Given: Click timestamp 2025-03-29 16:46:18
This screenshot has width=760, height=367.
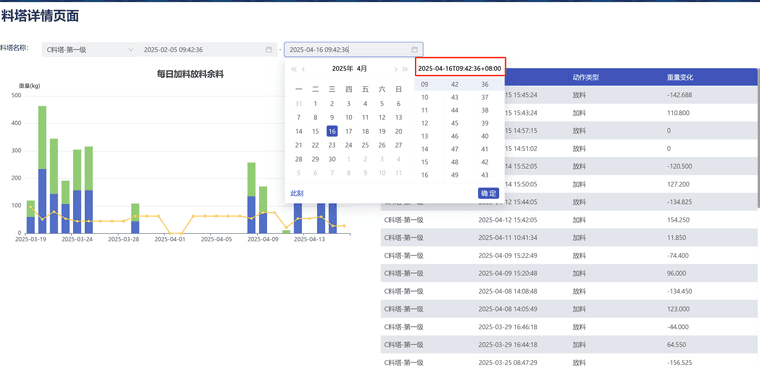Looking at the screenshot, I should pos(507,327).
